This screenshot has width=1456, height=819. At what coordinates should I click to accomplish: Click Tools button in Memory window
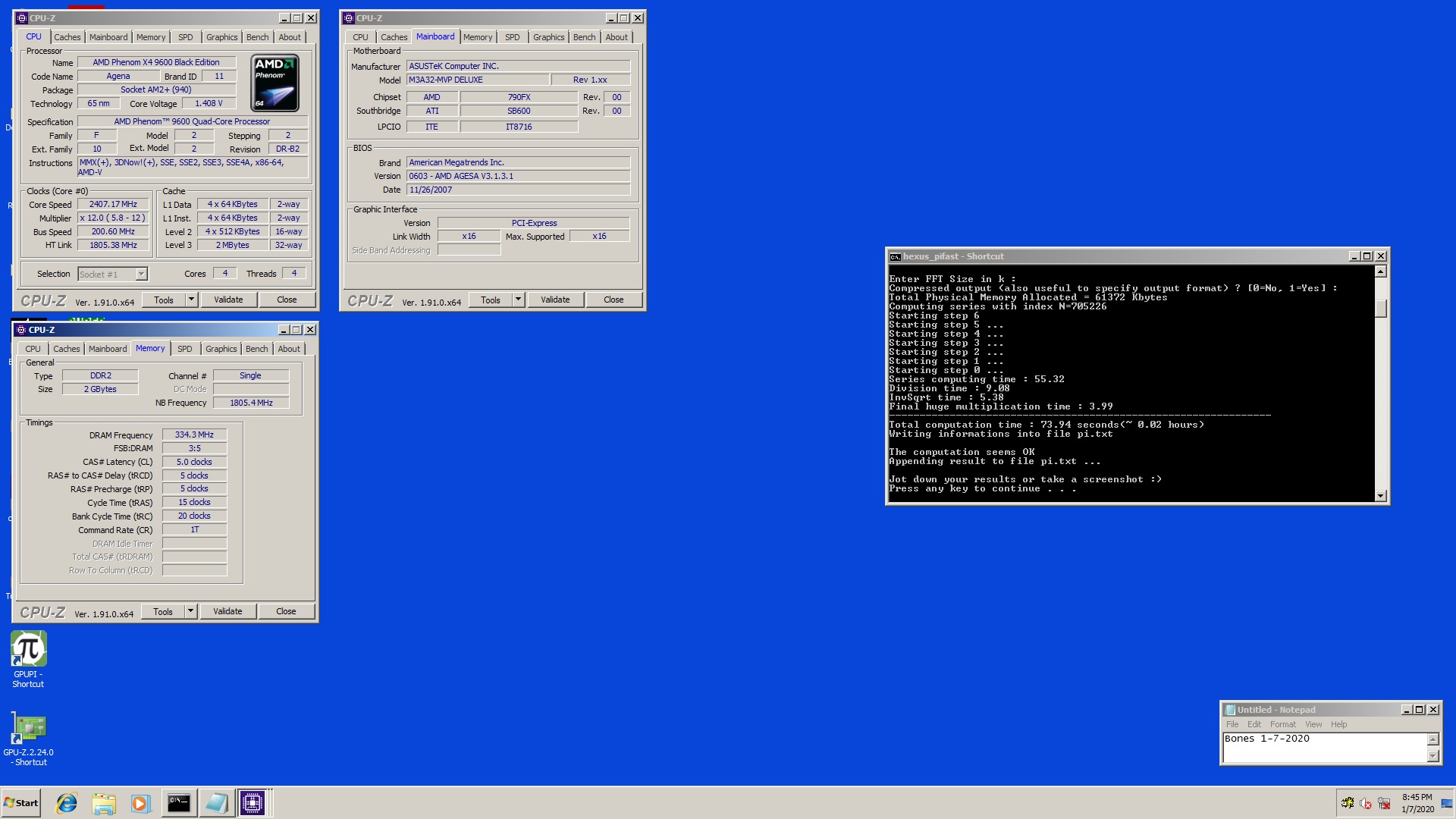163,611
